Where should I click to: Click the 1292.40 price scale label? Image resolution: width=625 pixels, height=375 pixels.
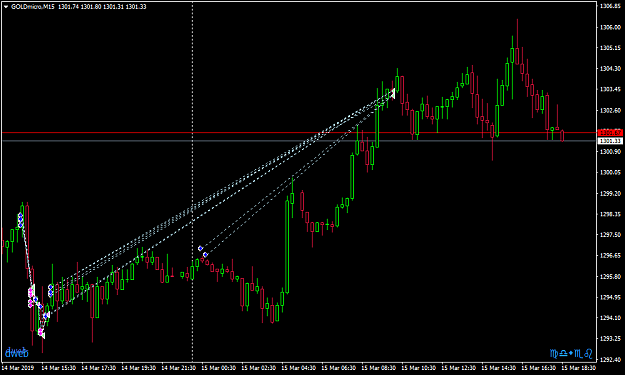pos(610,359)
